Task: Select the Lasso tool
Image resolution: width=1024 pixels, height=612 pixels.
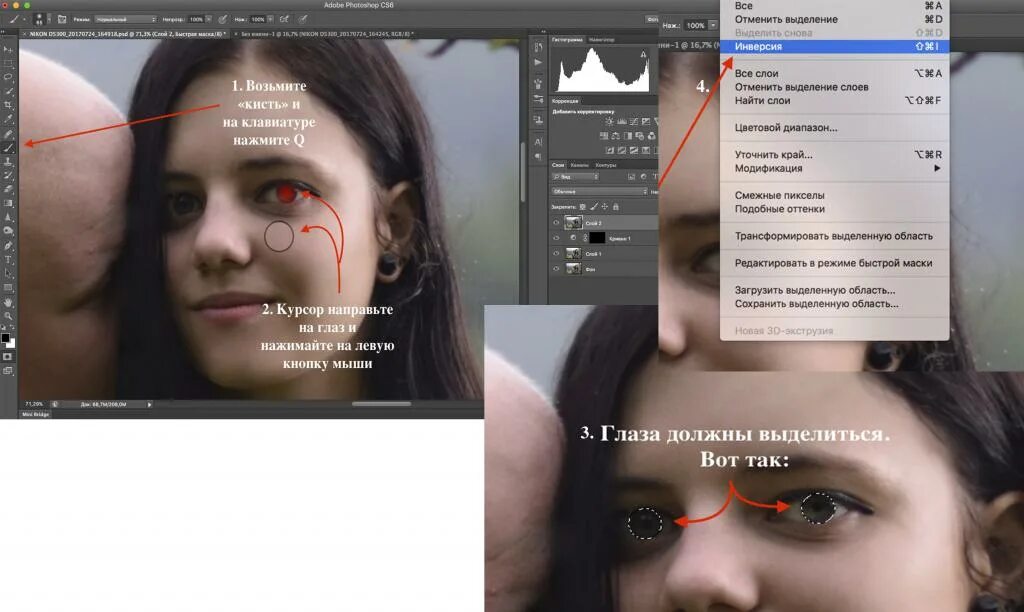Action: (8, 77)
